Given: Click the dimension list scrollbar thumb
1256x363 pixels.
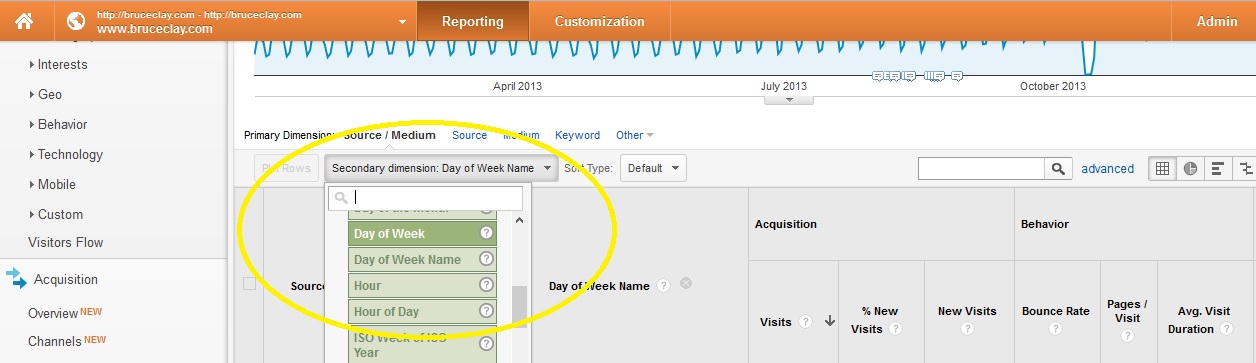Looking at the screenshot, I should 519,308.
